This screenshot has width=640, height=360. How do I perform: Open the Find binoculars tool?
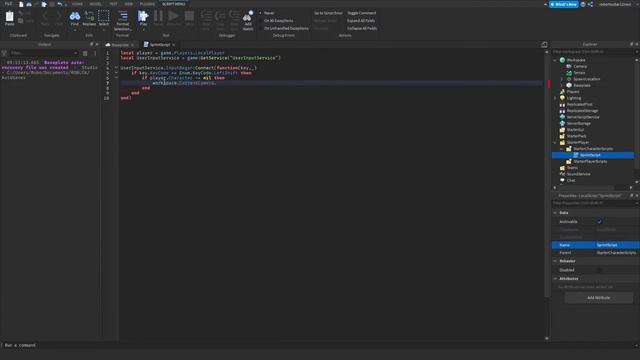(75, 16)
